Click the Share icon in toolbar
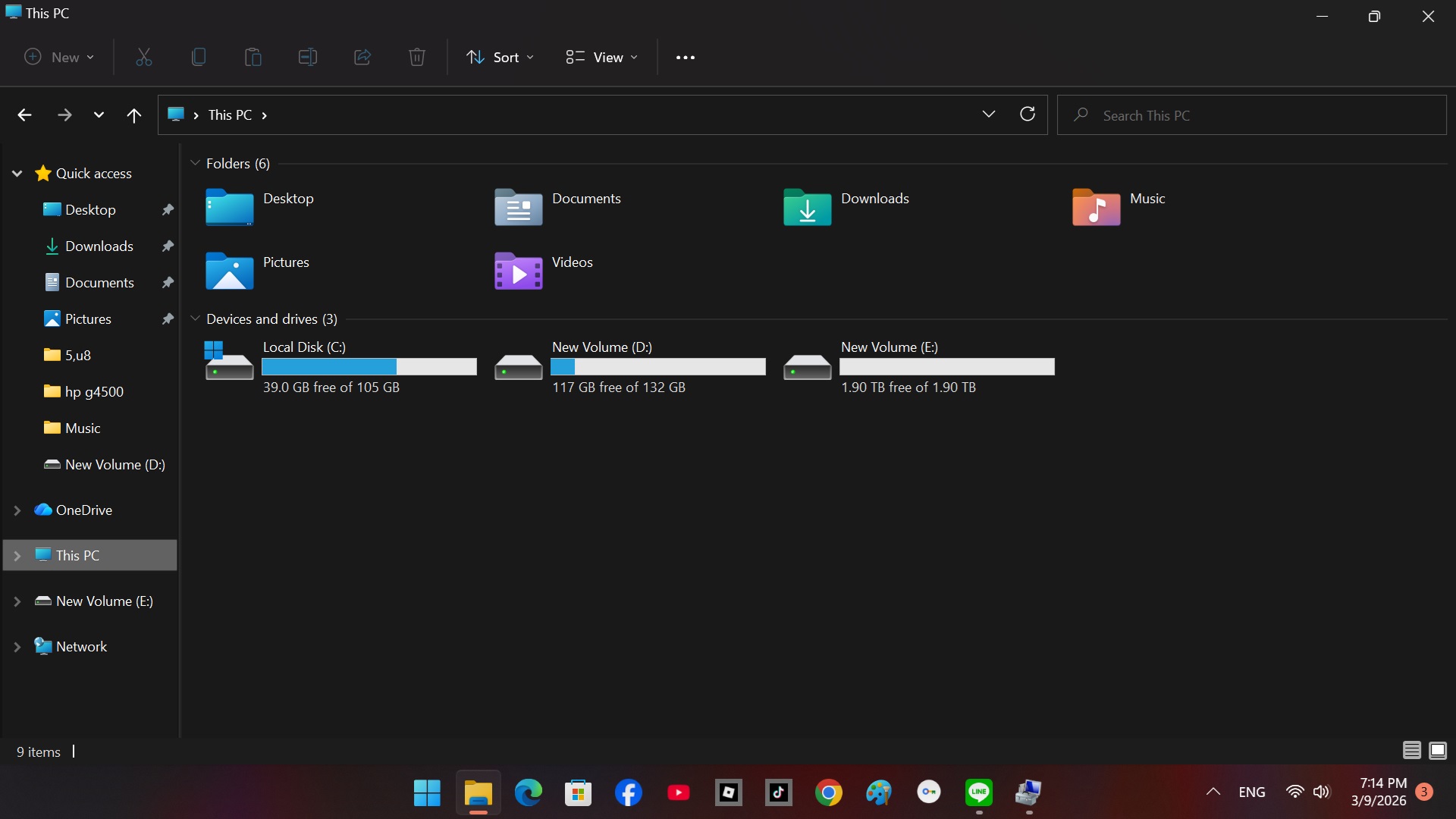This screenshot has height=819, width=1456. point(362,57)
